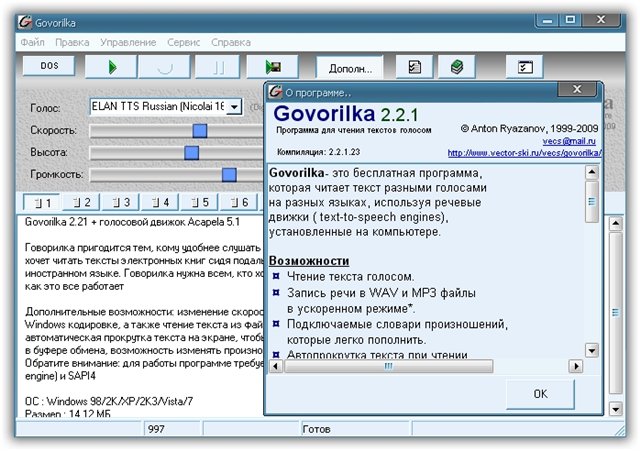Start reading with the green Play button
This screenshot has width=640, height=451.
click(x=111, y=67)
